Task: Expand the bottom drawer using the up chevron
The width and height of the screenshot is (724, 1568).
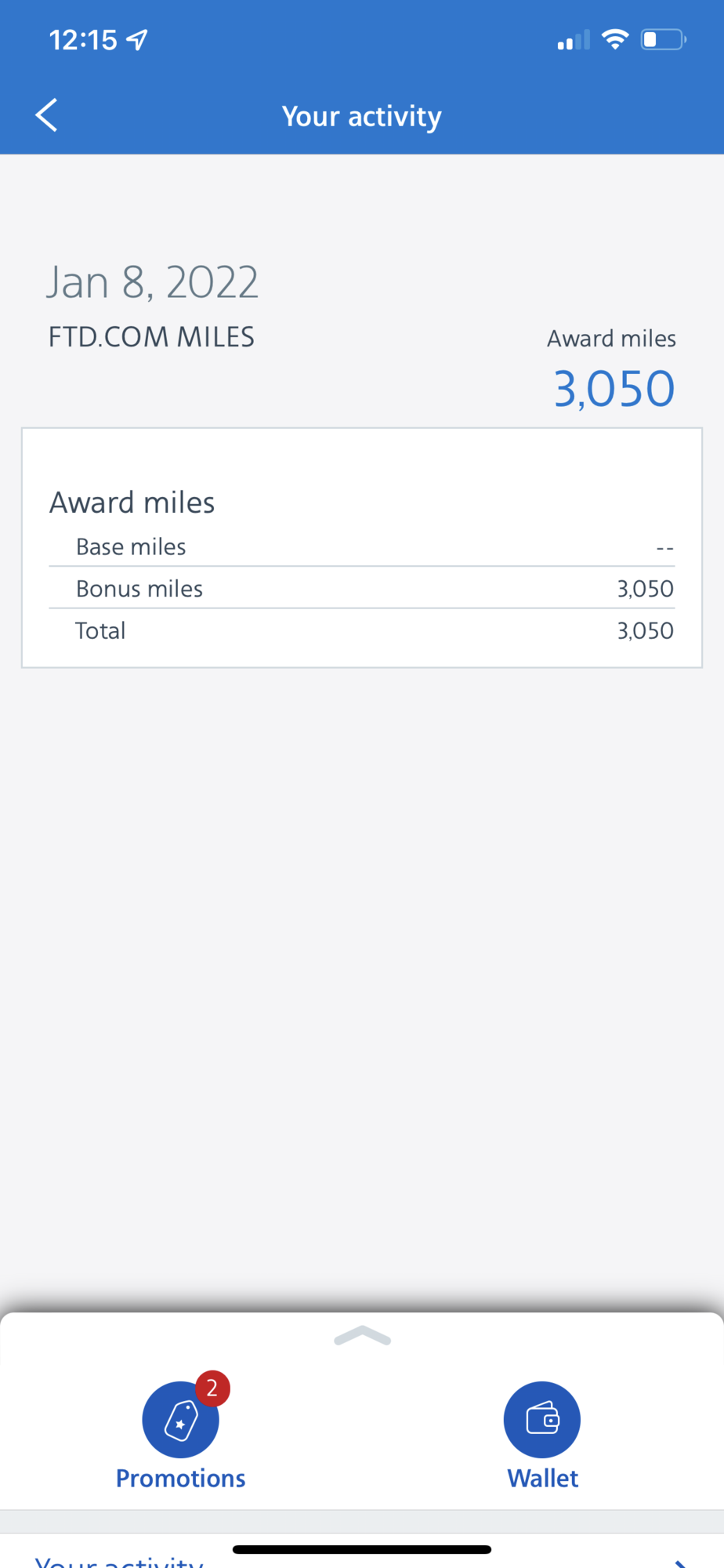Action: coord(362,1336)
